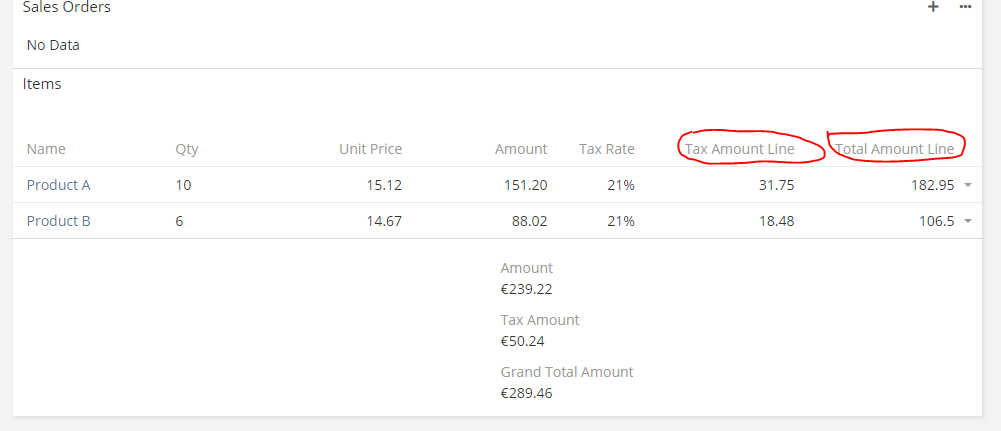
Task: Click Product A quantity value 10
Action: (x=183, y=185)
